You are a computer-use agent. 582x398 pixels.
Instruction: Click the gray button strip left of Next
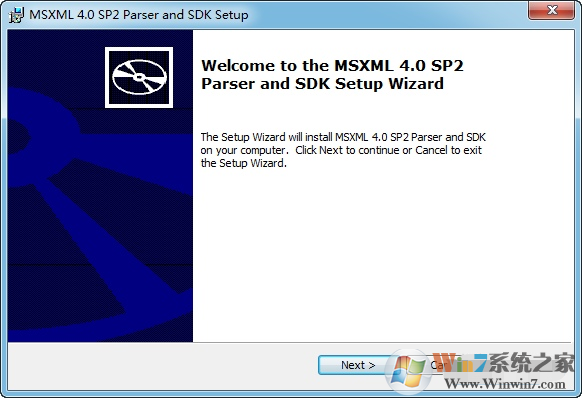[163, 366]
